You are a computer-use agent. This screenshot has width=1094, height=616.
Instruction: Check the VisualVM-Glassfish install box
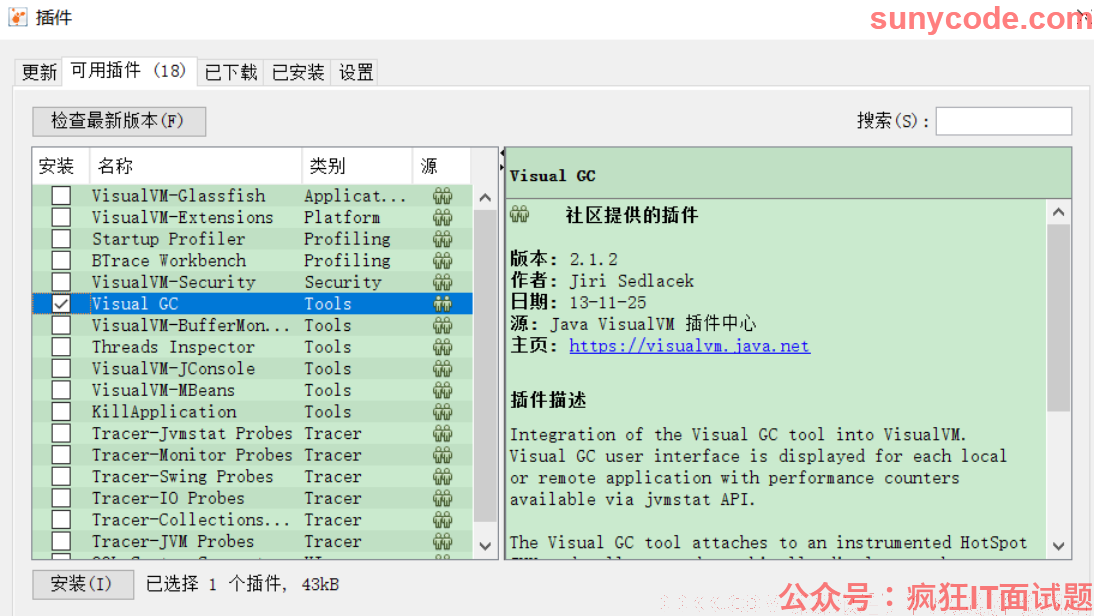(x=61, y=196)
